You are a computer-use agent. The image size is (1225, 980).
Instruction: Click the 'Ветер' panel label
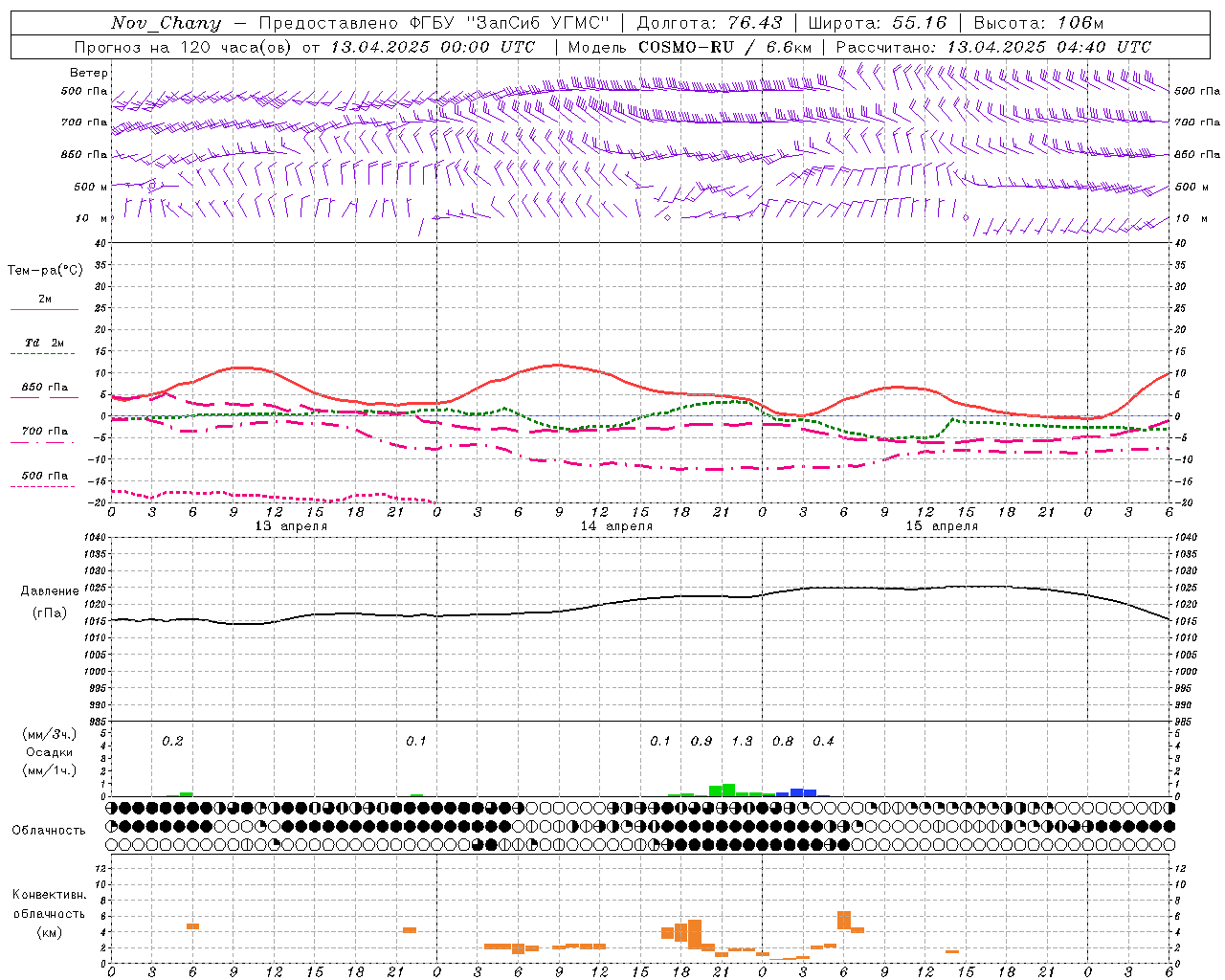pos(89,73)
